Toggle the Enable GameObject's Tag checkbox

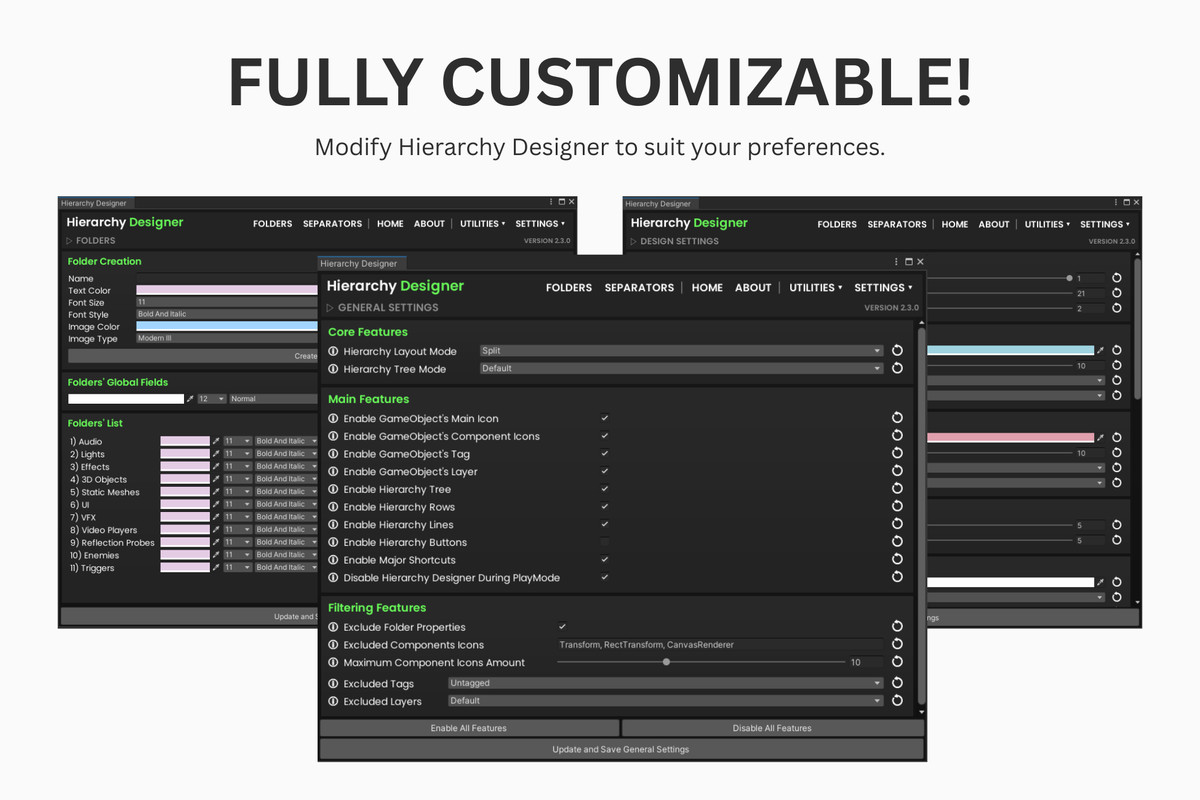[605, 454]
